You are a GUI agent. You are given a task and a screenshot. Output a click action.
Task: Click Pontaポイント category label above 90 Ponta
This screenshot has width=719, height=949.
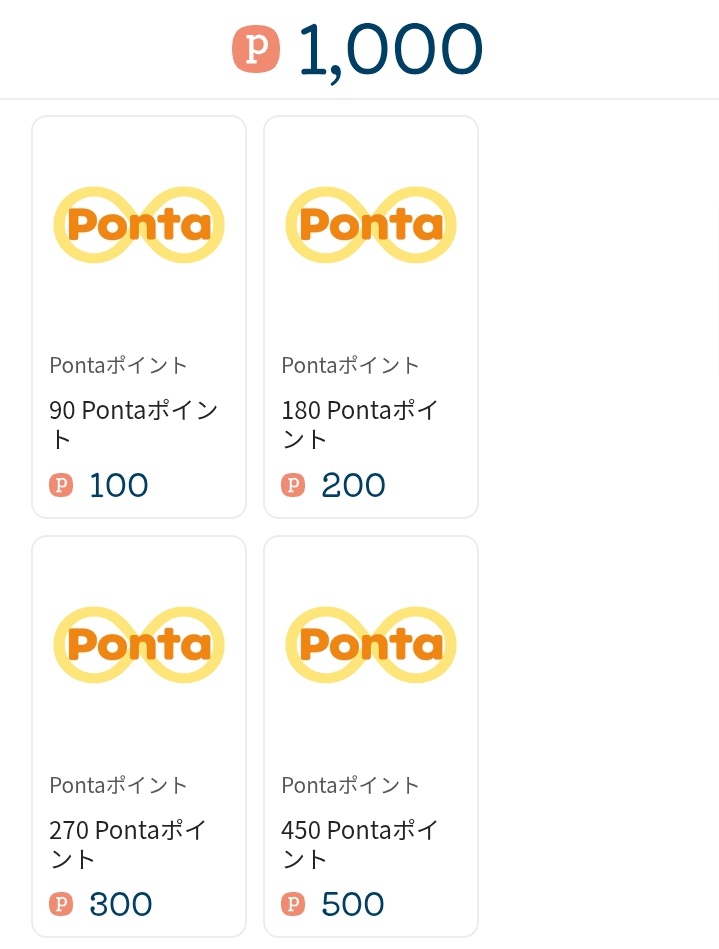pos(118,365)
